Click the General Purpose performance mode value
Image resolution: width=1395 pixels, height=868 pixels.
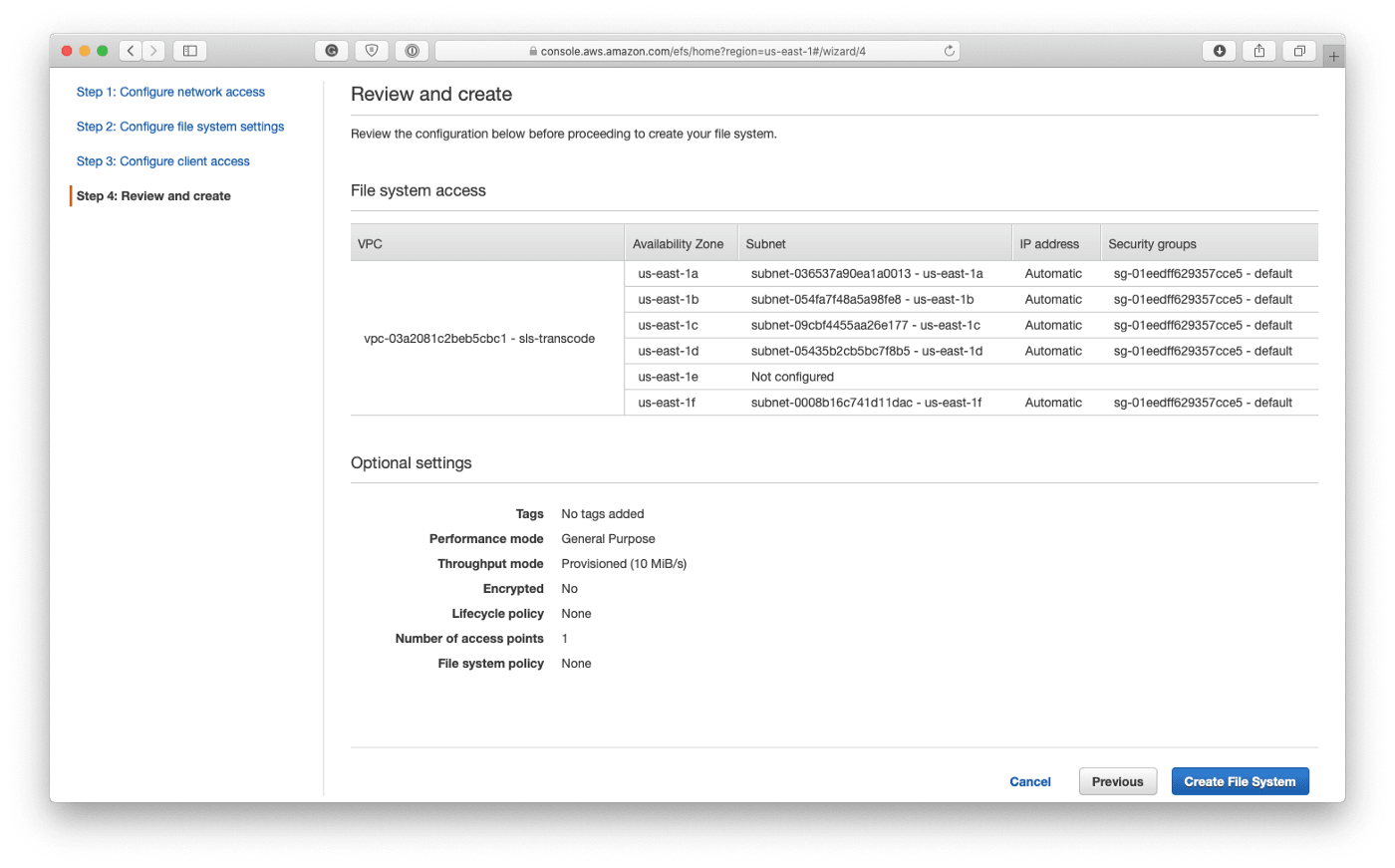(x=608, y=539)
